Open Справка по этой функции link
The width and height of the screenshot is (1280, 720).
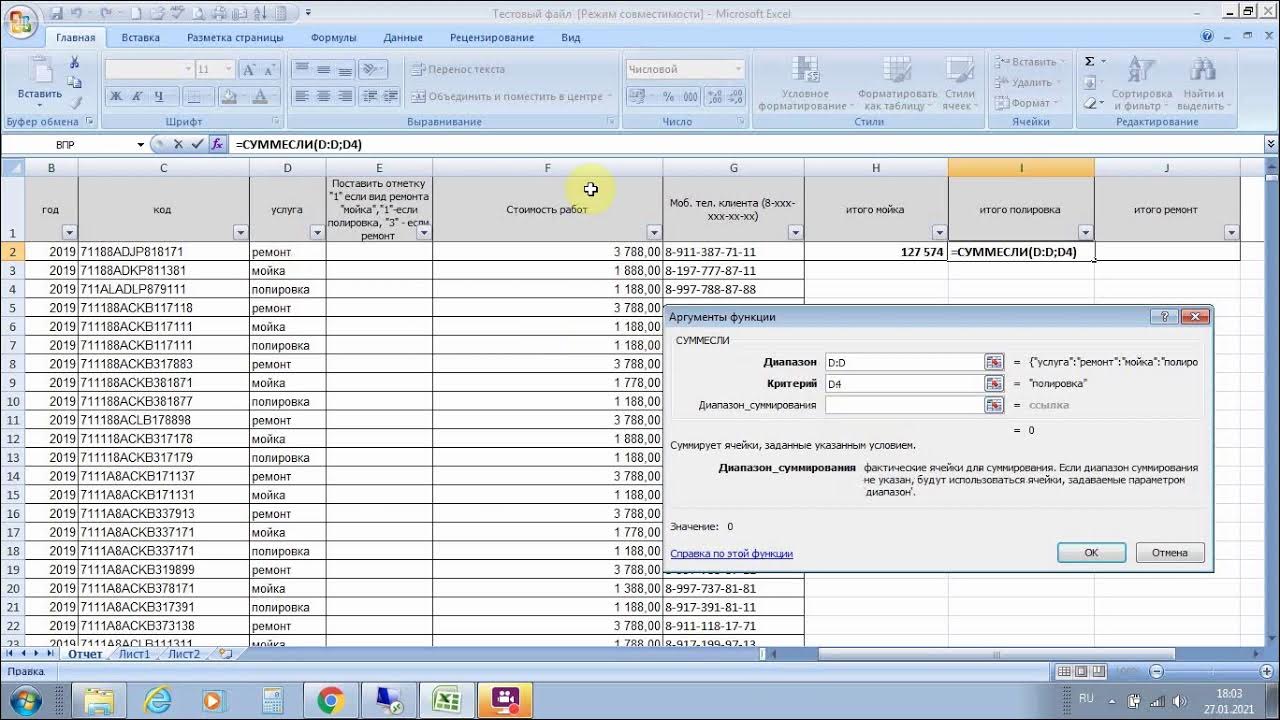731,553
